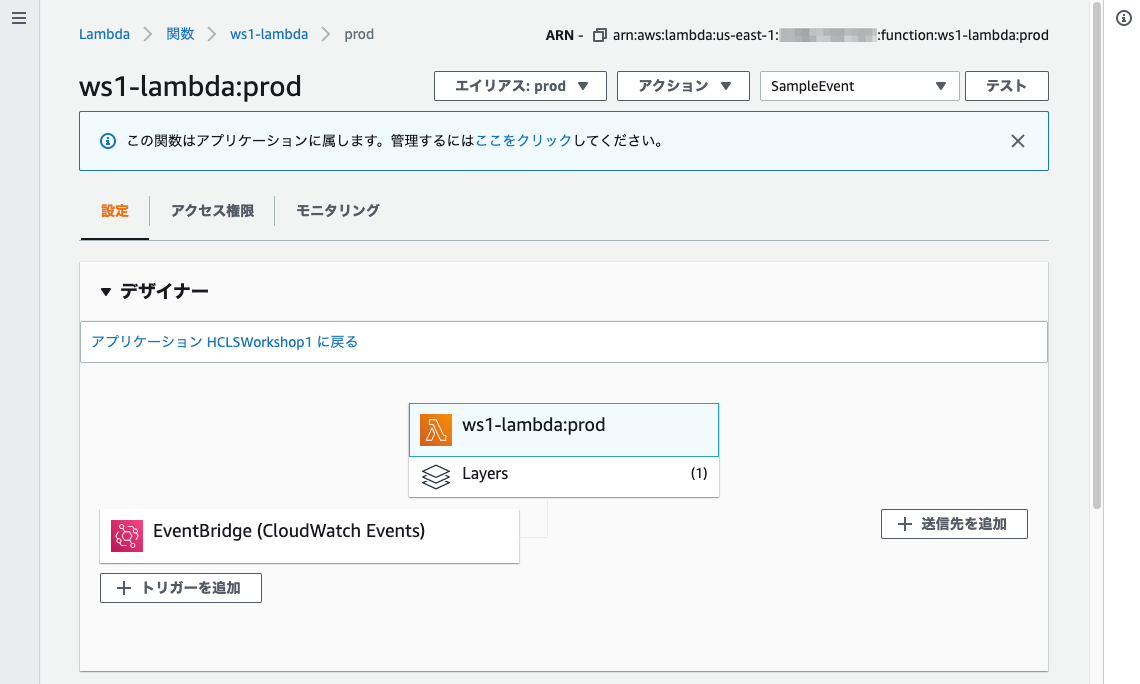Image resolution: width=1140 pixels, height=684 pixels.
Task: Click the info icon in the blue banner
Action: point(108,141)
